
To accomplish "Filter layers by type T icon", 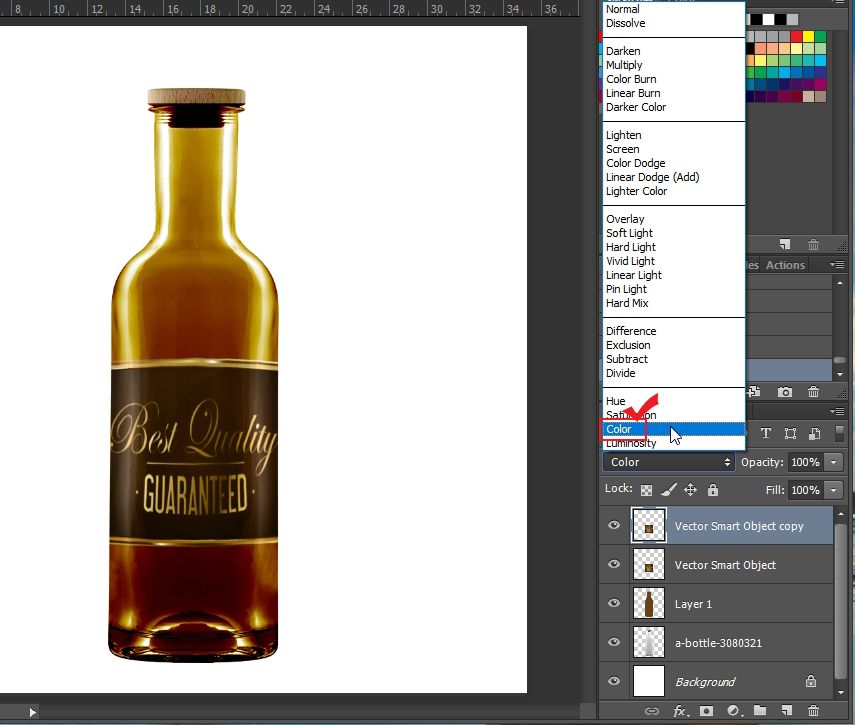I will click(766, 433).
